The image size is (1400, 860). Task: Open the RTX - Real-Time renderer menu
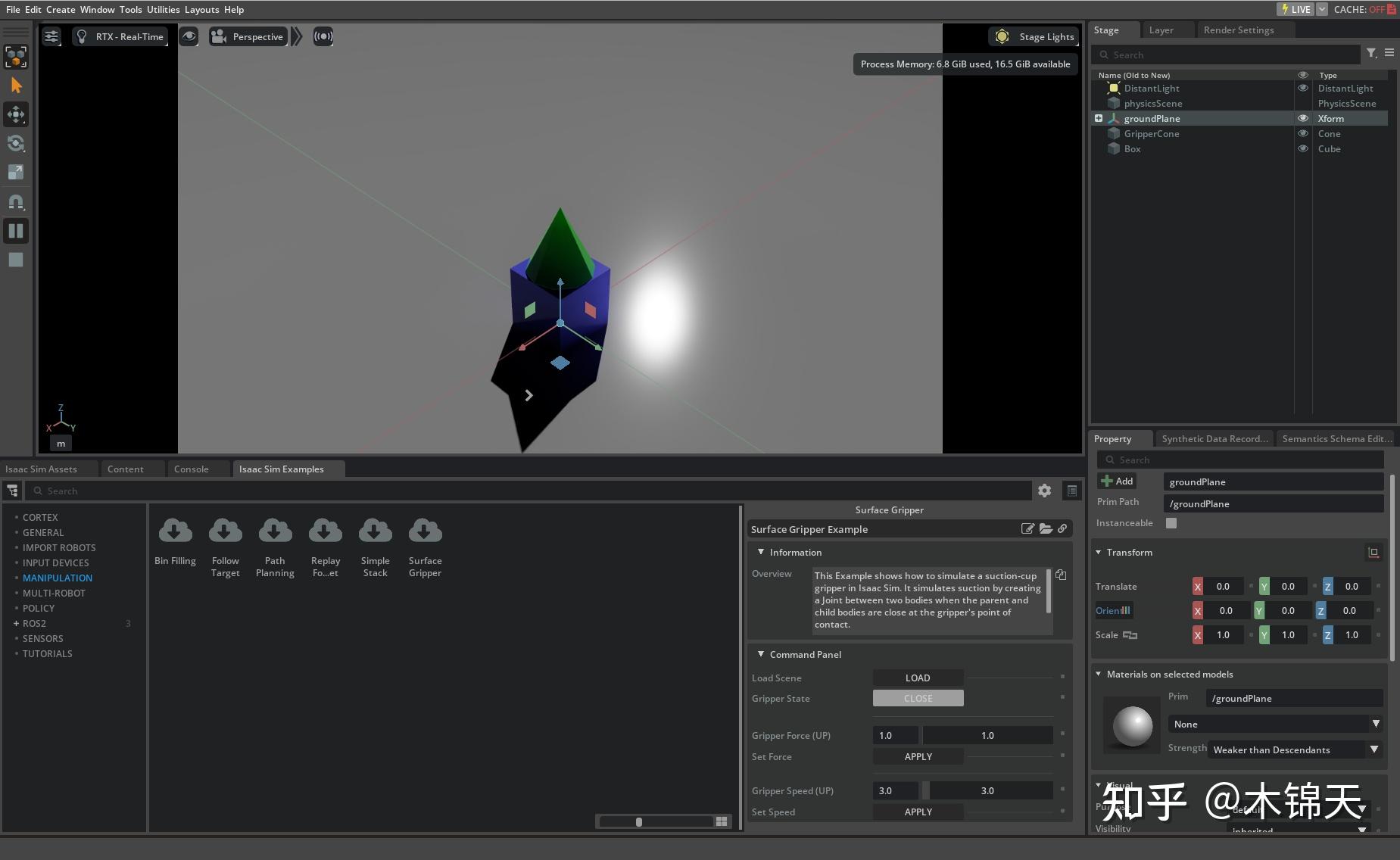[x=120, y=36]
